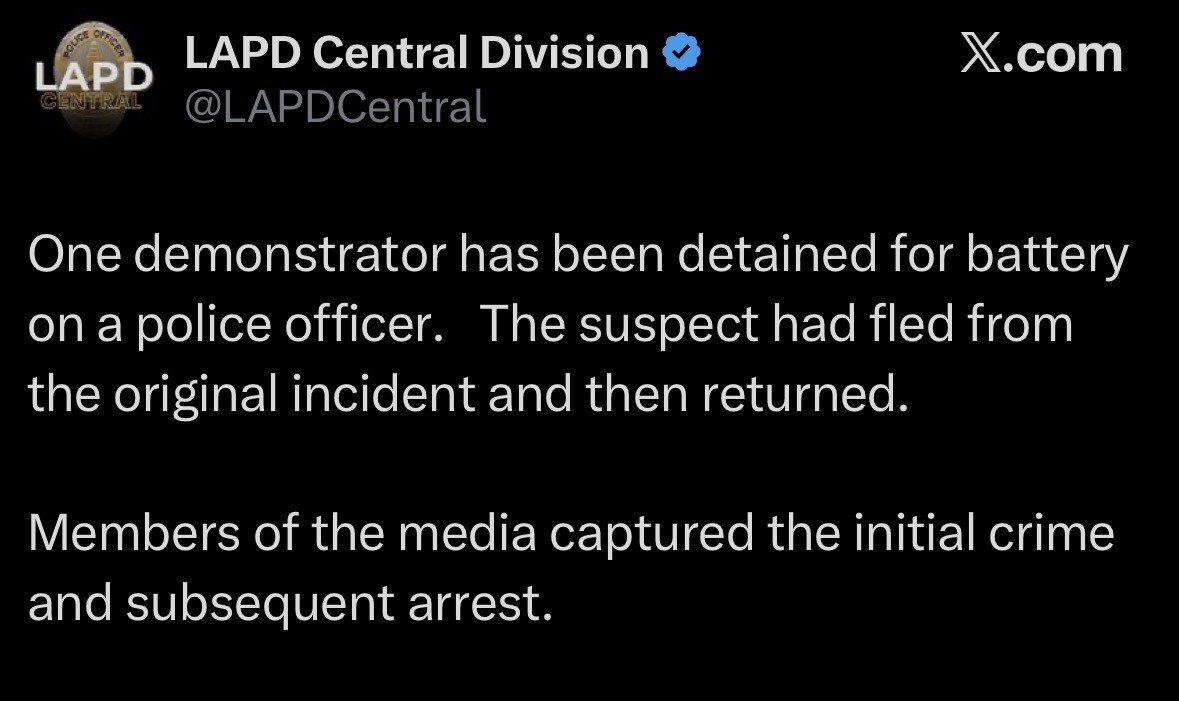
Task: Click the phrase "on a police officer."
Action: pyautogui.click(x=236, y=326)
